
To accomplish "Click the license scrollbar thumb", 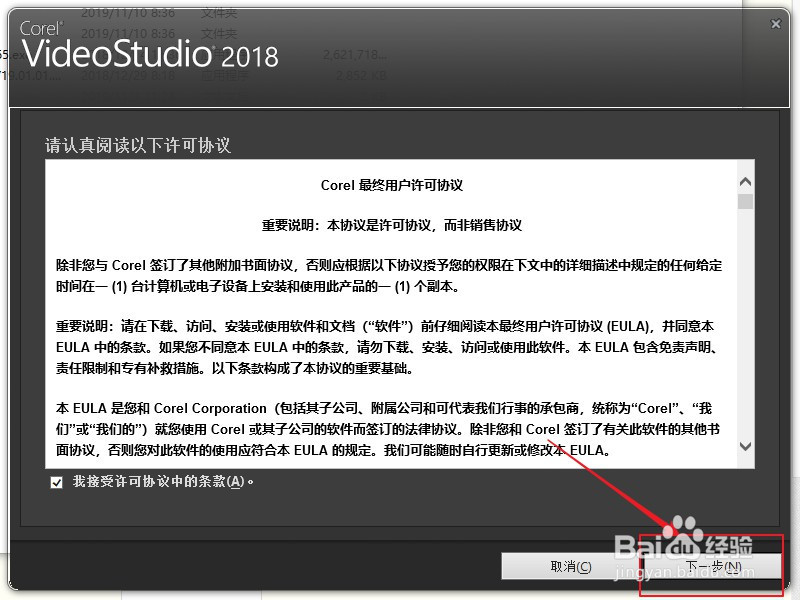I will pos(745,201).
